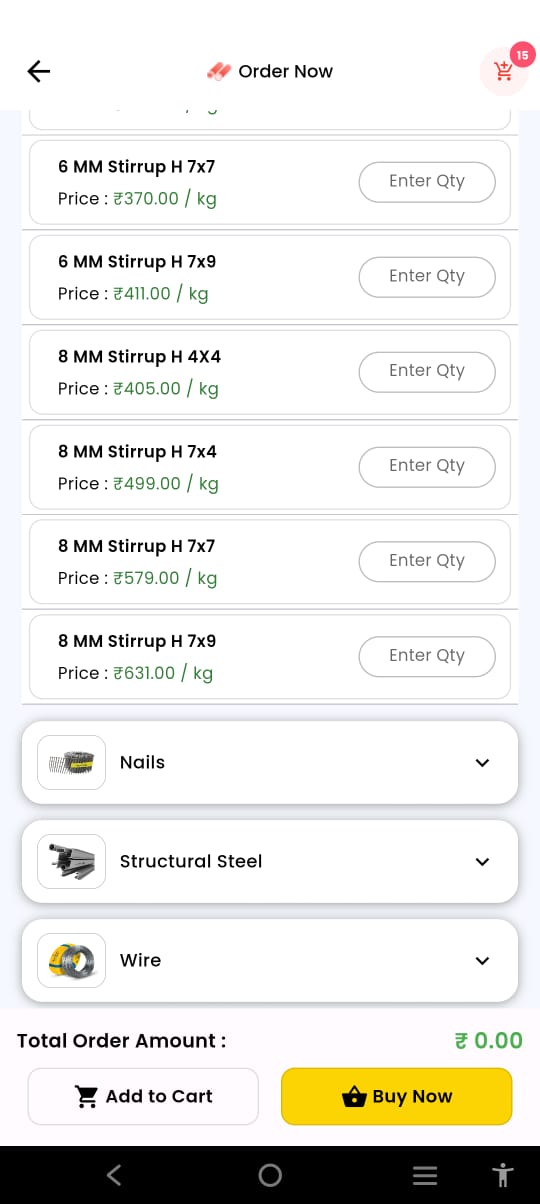This screenshot has height=1204, width=540.
Task: Select quantity field for 8 MM Stirrup H 7x9
Action: (427, 656)
